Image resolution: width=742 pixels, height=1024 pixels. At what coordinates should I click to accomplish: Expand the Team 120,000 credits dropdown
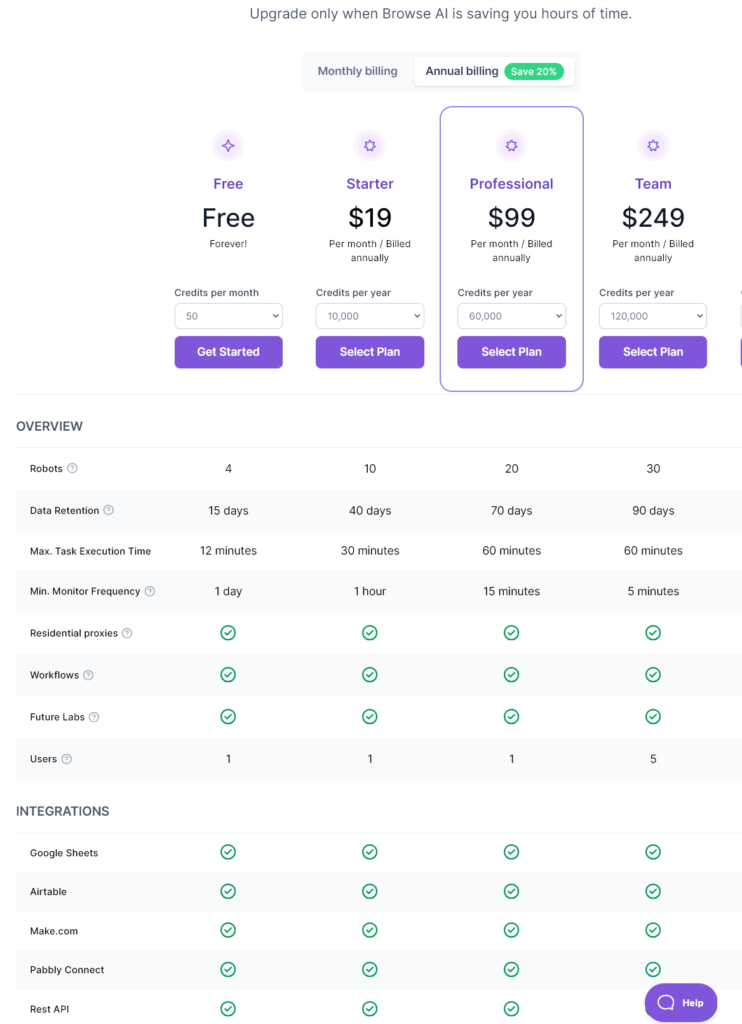(653, 316)
